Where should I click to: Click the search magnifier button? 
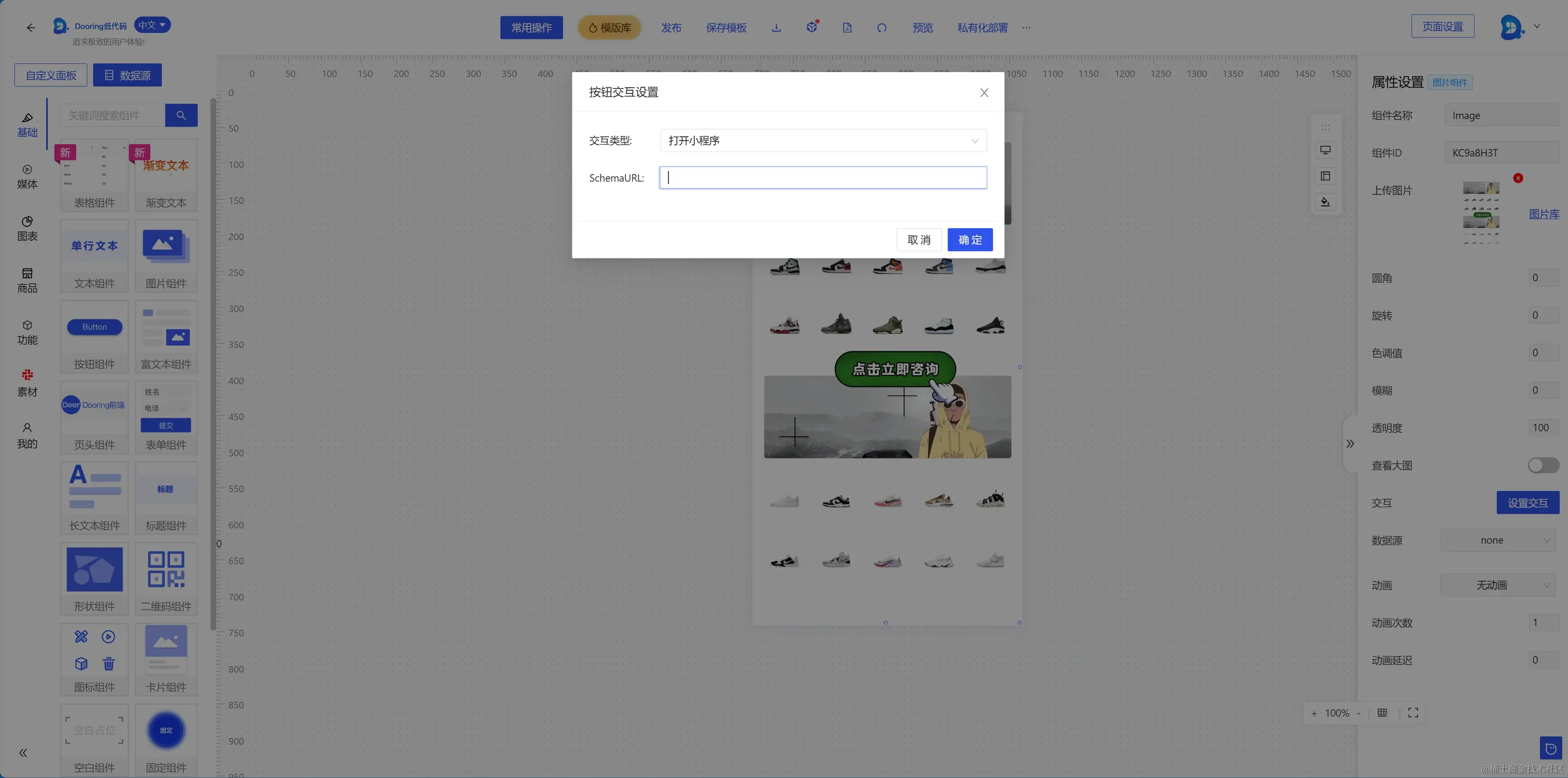(x=181, y=115)
